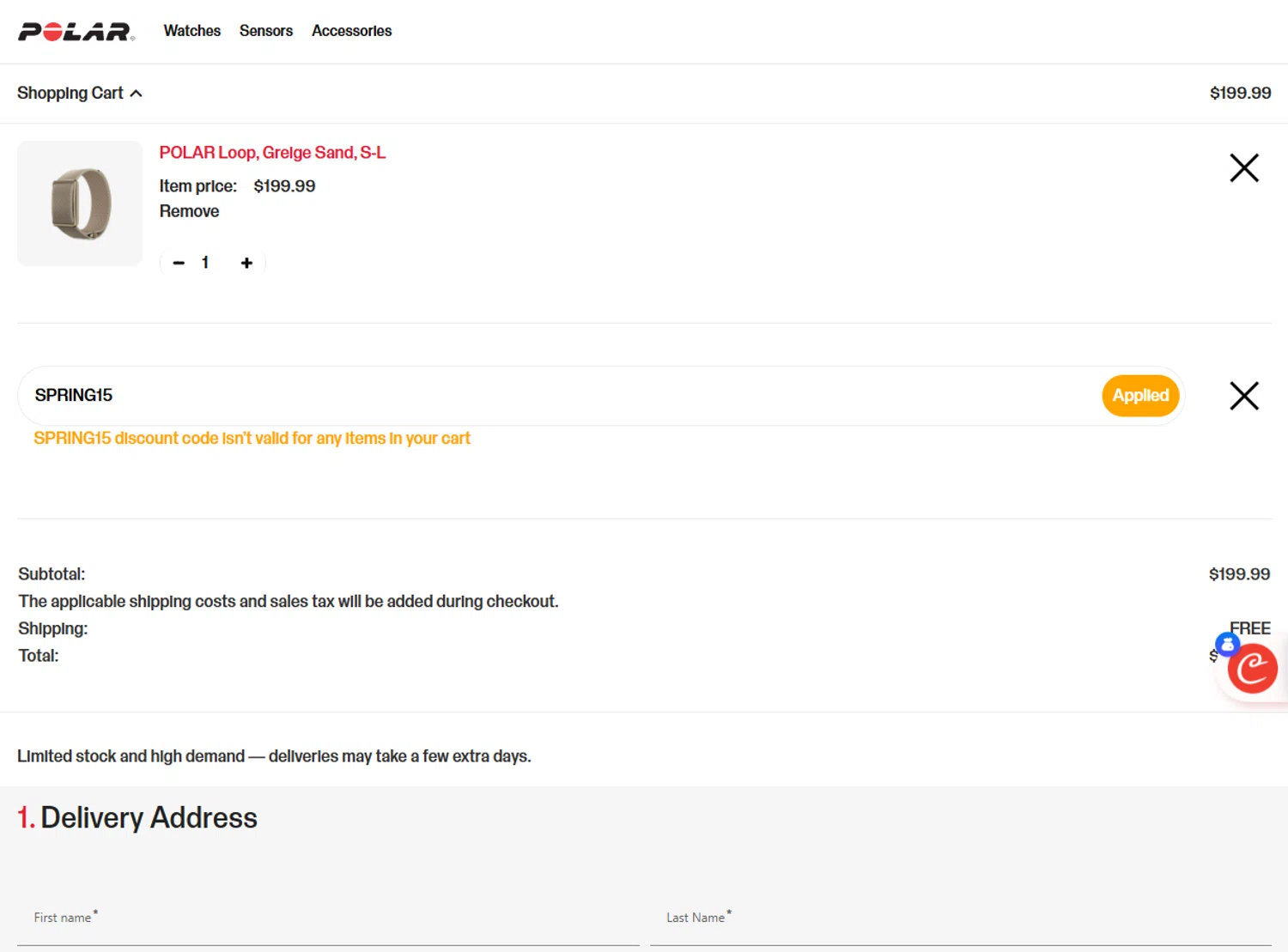Image resolution: width=1288 pixels, height=952 pixels.
Task: Open the Watches menu
Action: (x=192, y=31)
